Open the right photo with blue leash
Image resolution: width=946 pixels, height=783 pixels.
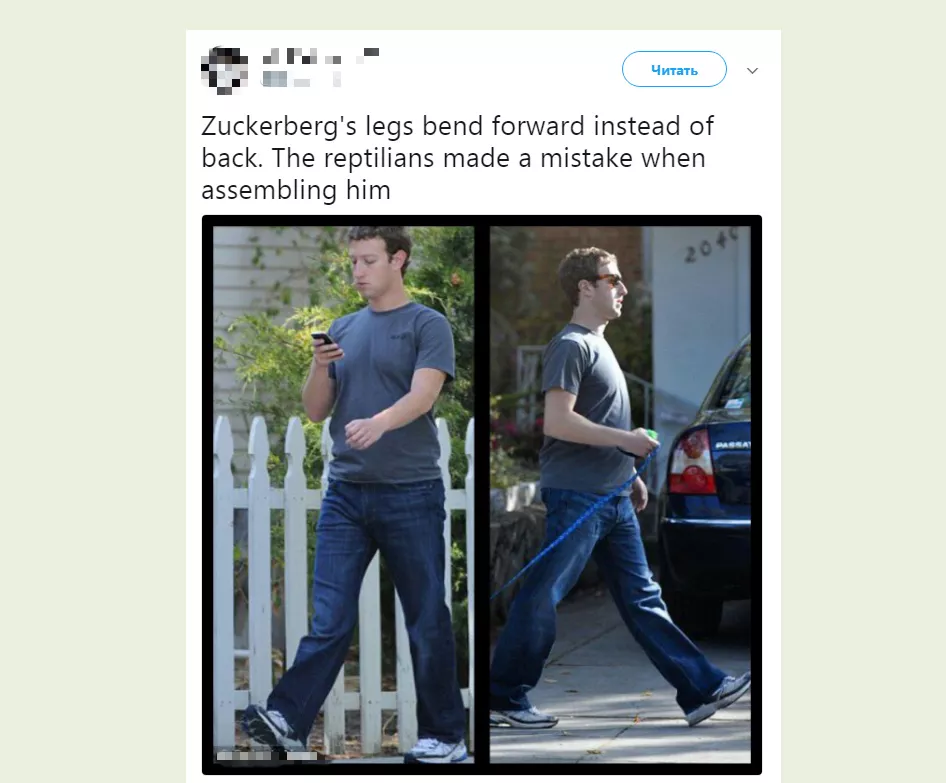click(x=620, y=495)
